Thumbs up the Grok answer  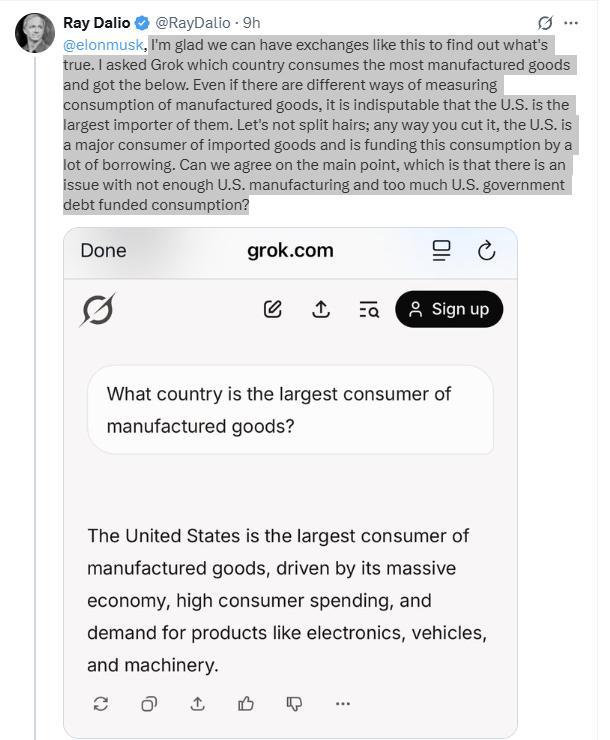coord(246,704)
